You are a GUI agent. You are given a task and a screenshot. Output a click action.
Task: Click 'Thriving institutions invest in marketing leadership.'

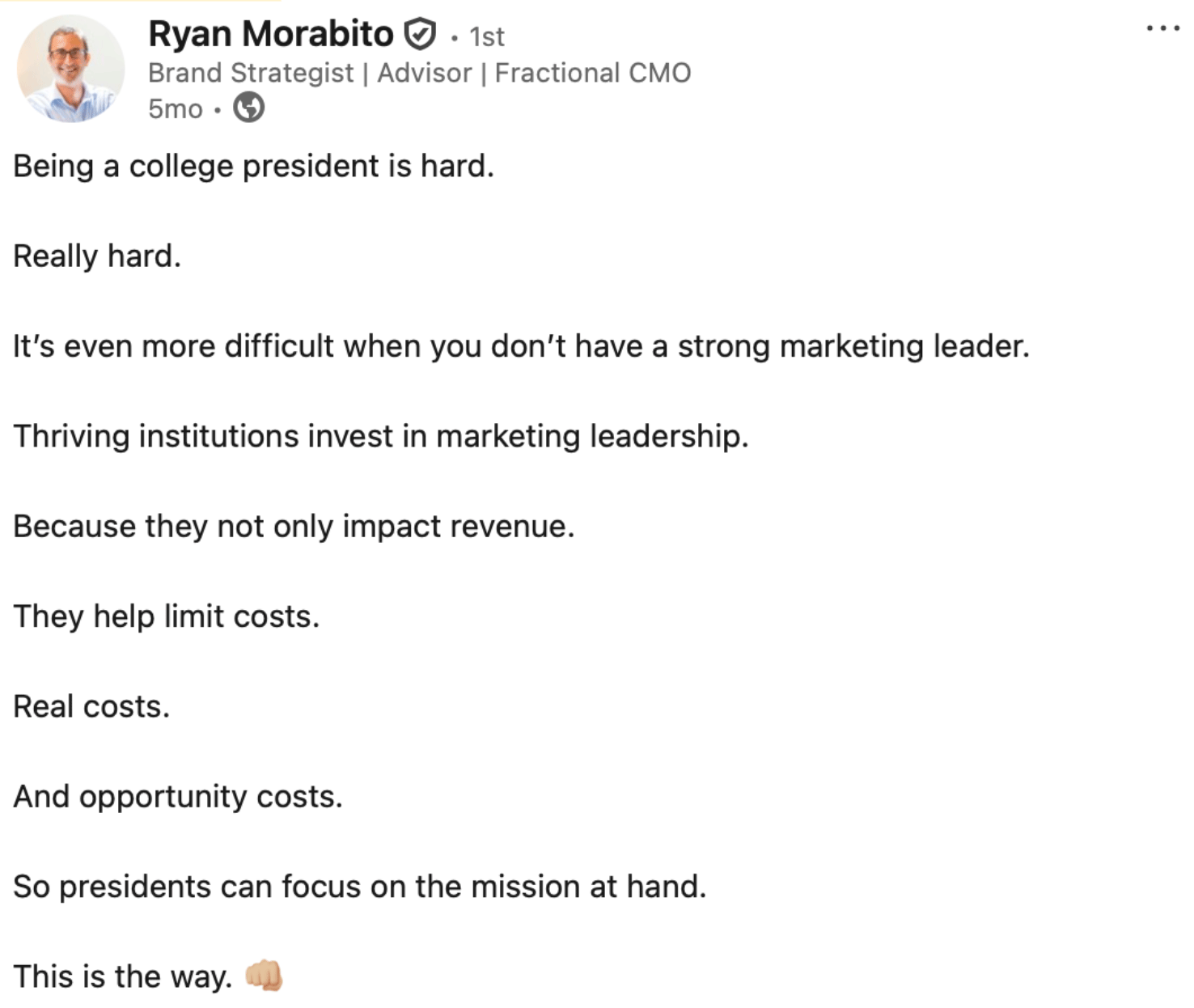tap(381, 437)
